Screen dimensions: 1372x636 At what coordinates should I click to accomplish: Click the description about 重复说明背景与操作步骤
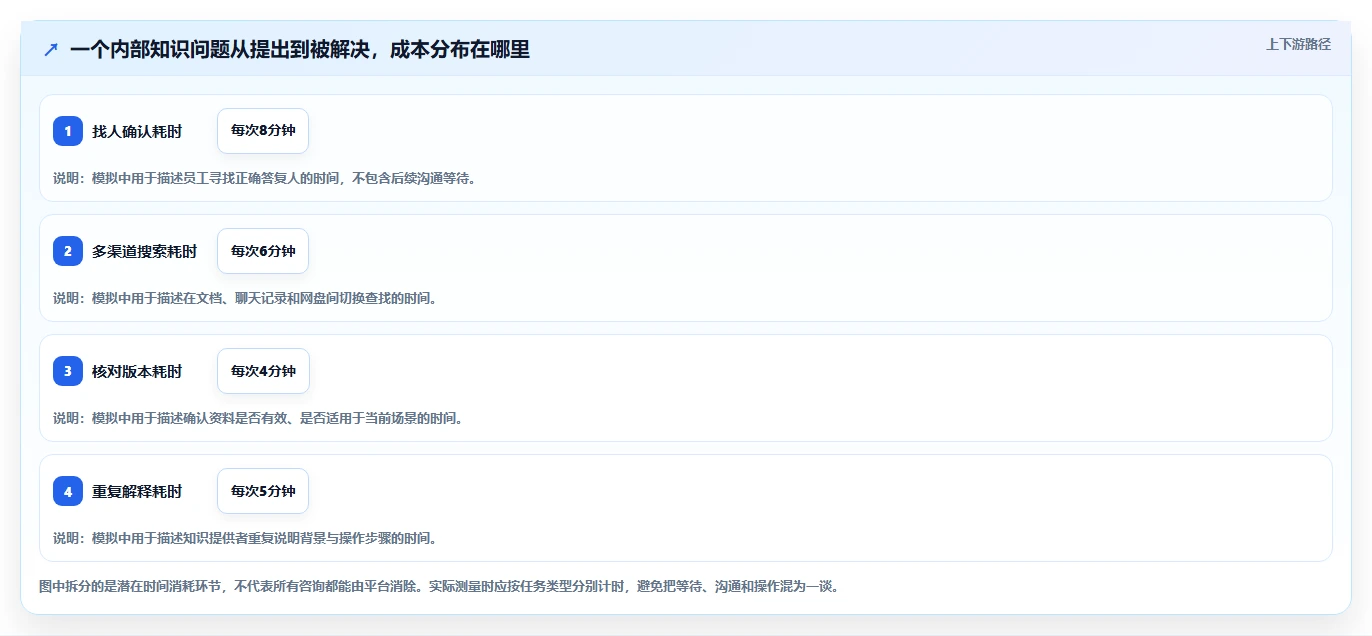(245, 538)
